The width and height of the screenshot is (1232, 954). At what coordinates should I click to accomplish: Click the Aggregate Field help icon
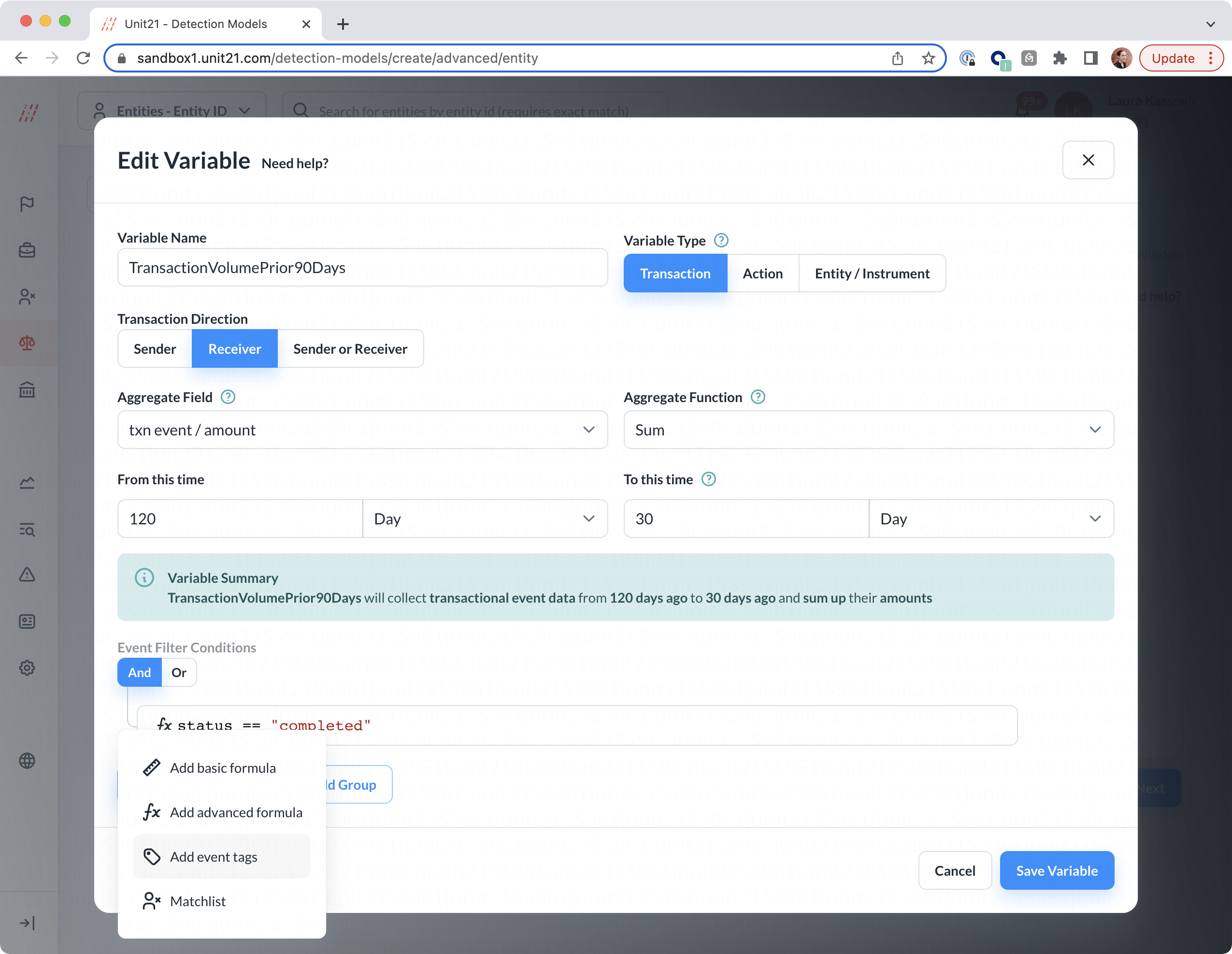coord(228,397)
